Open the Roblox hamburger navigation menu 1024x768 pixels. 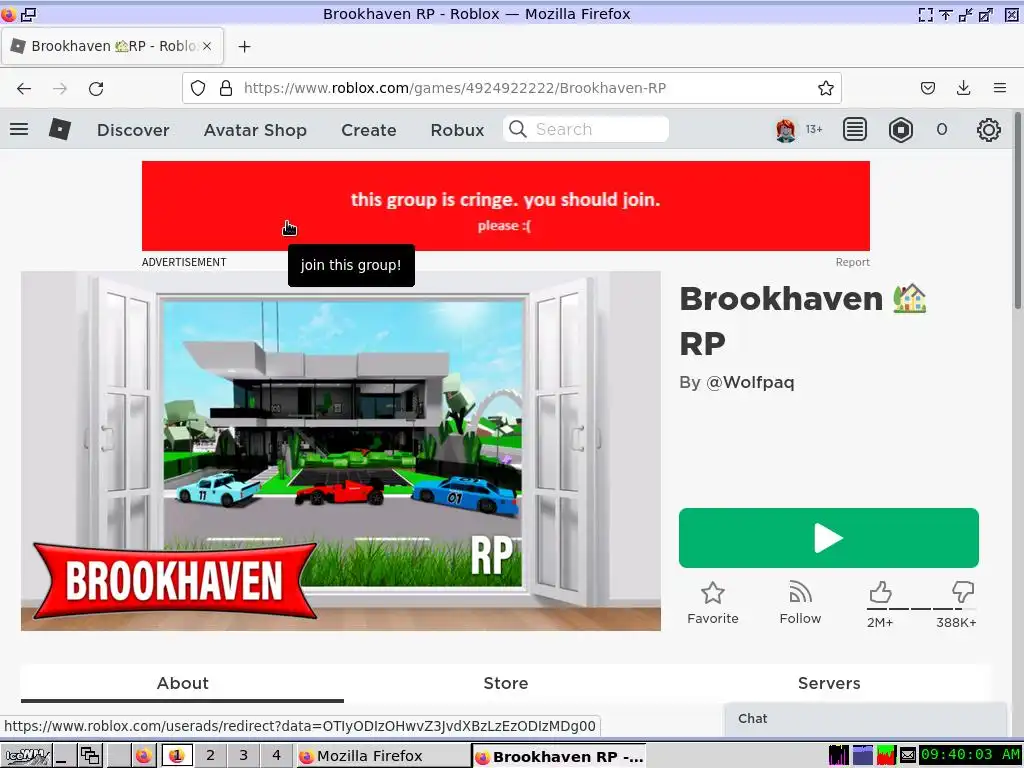tap(19, 129)
